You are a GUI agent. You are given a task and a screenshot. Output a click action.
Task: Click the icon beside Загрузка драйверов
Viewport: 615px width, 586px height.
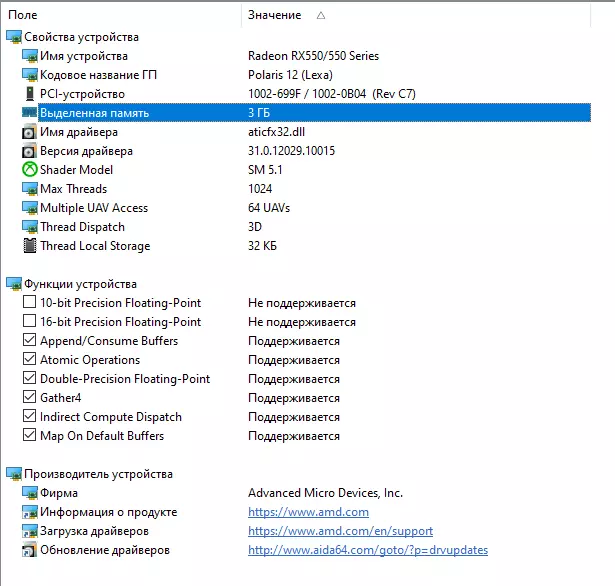coord(29,531)
